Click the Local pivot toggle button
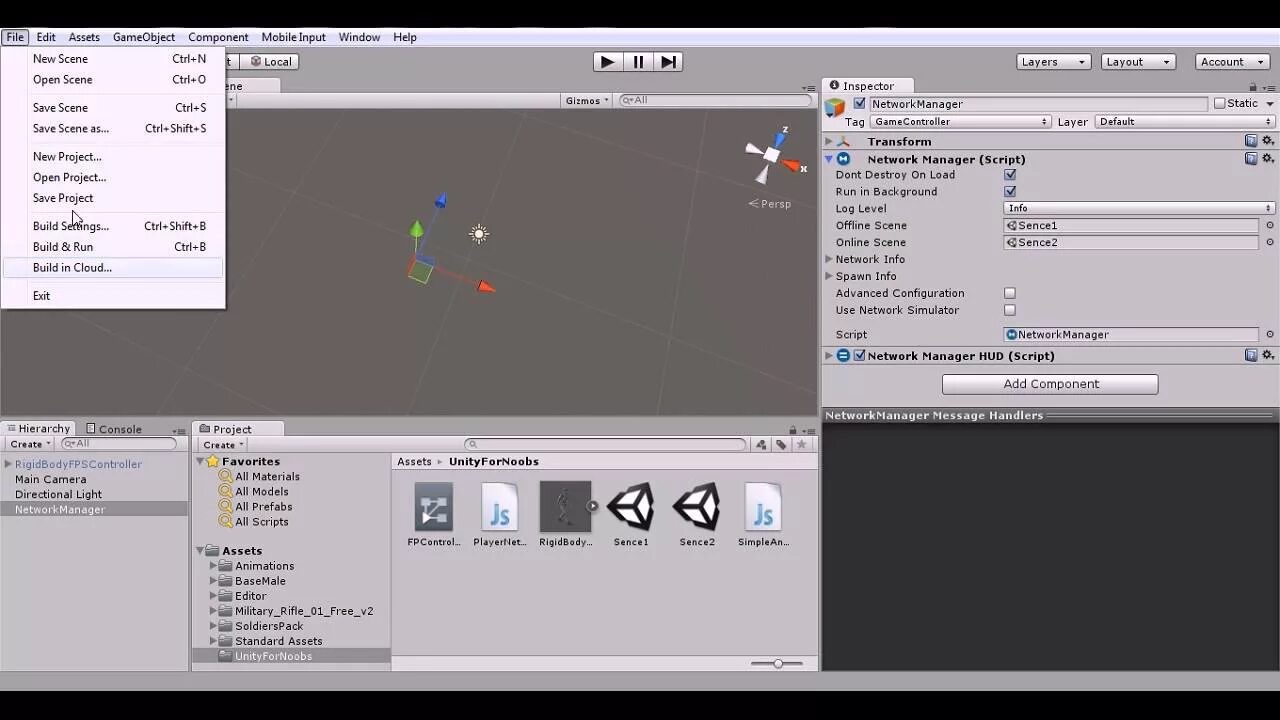 (x=270, y=62)
